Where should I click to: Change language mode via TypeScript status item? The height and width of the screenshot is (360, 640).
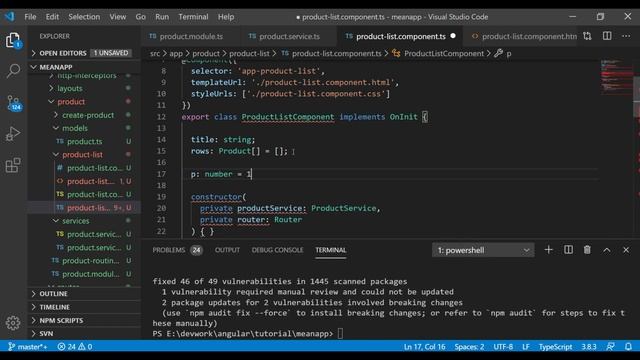(555, 347)
